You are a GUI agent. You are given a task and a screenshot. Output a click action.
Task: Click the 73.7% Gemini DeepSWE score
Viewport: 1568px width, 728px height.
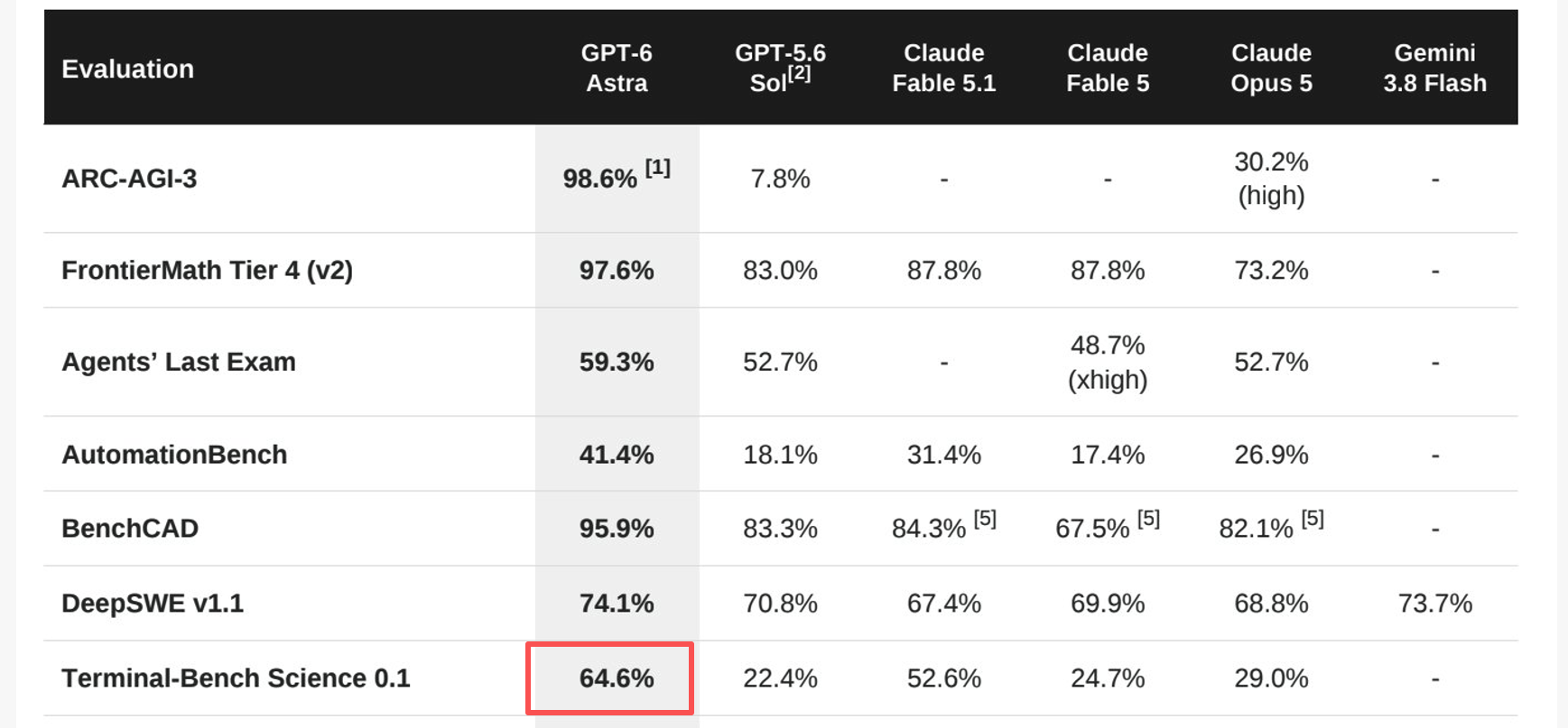pyautogui.click(x=1434, y=604)
